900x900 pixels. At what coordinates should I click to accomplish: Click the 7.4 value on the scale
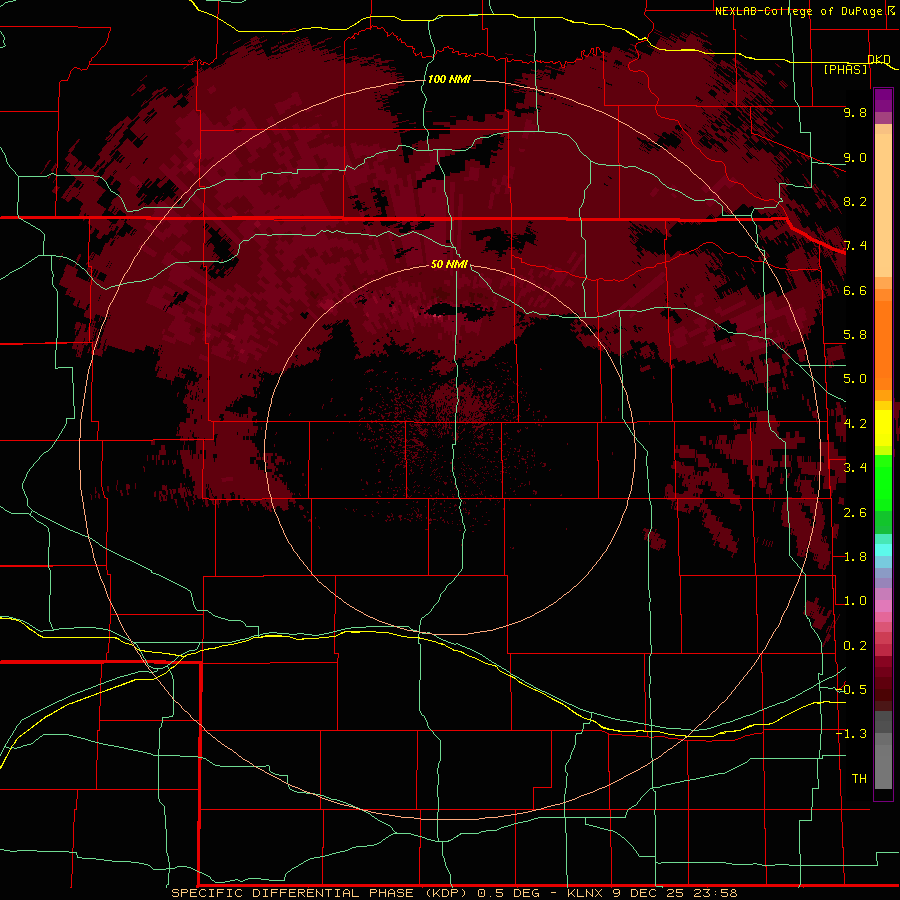pyautogui.click(x=855, y=246)
